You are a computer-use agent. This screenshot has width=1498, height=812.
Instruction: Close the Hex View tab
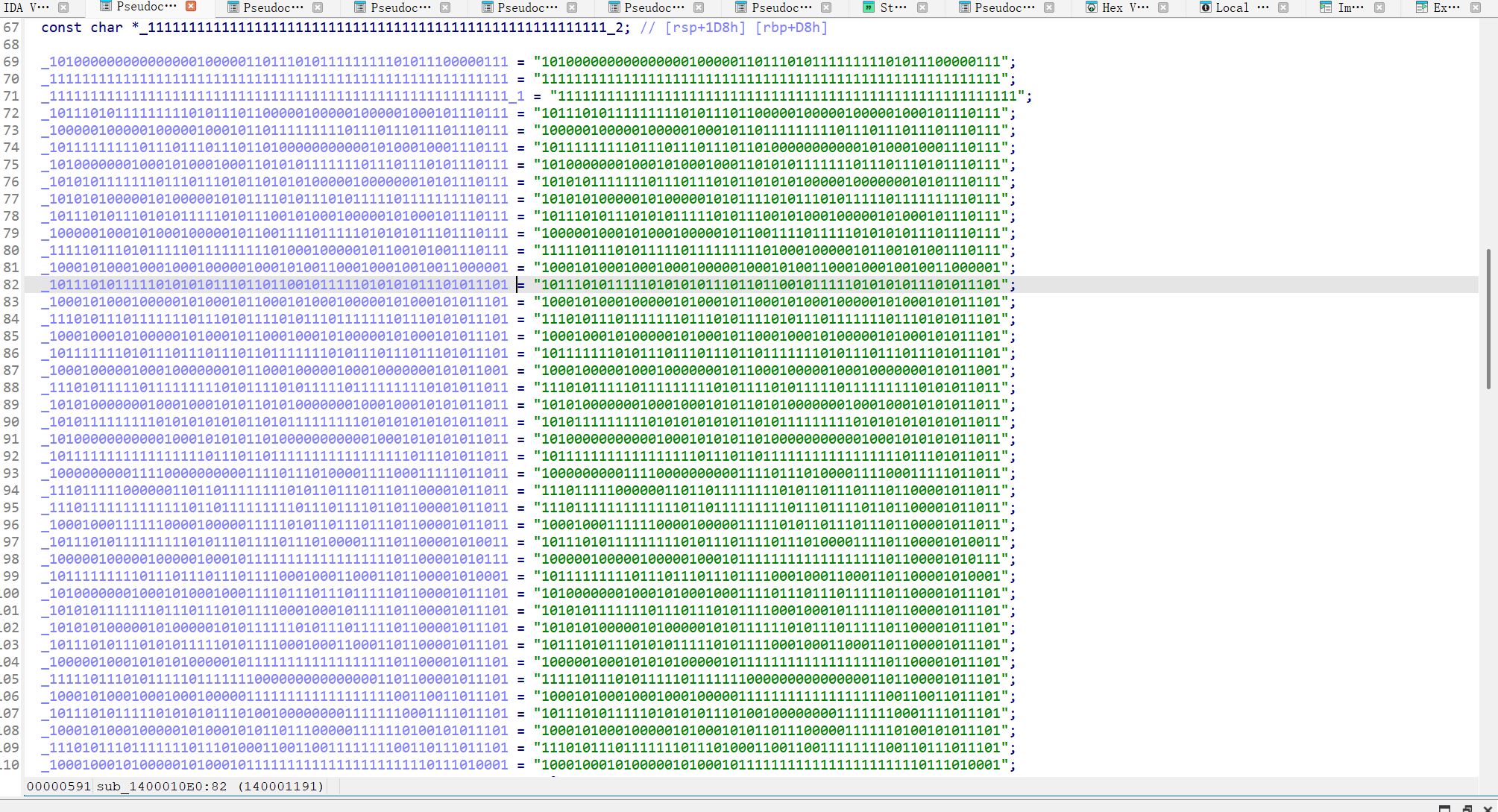click(1163, 7)
